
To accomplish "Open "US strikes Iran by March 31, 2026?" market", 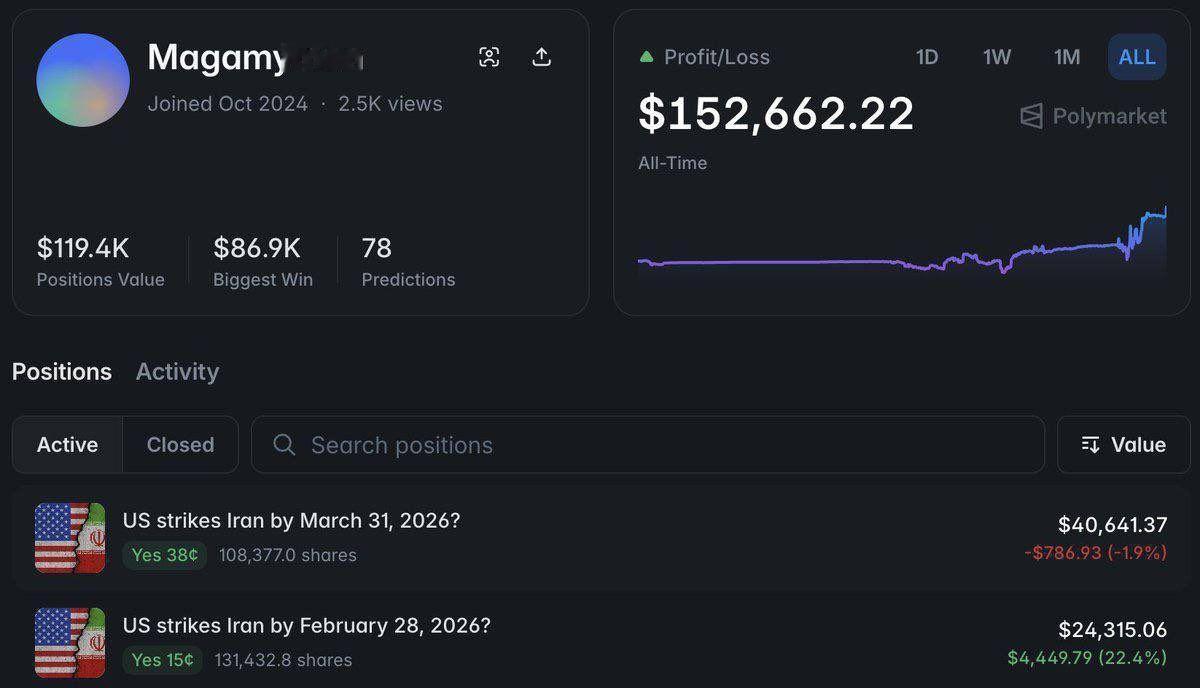I will pyautogui.click(x=291, y=521).
